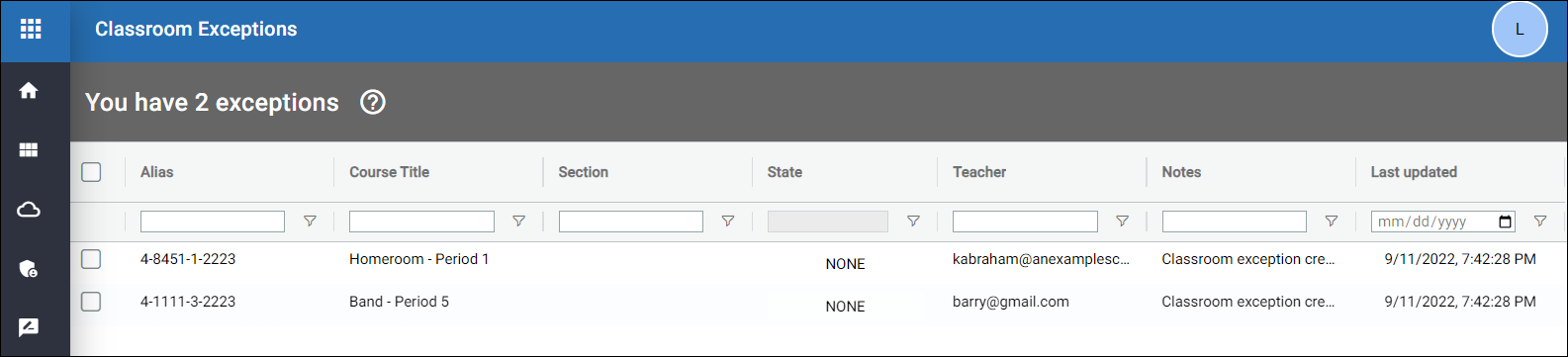
Task: Toggle the select-all header checkbox
Action: pyautogui.click(x=91, y=172)
